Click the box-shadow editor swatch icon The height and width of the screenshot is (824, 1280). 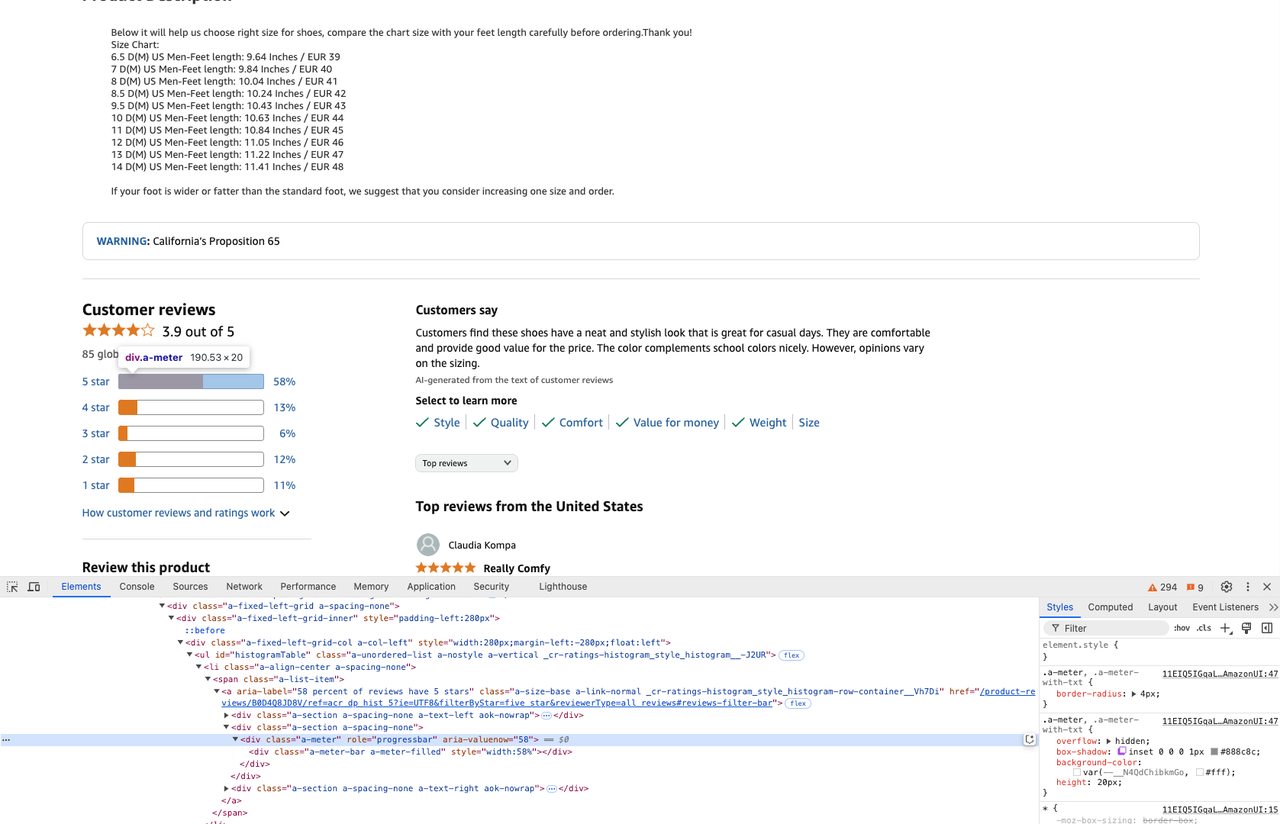(x=1122, y=752)
